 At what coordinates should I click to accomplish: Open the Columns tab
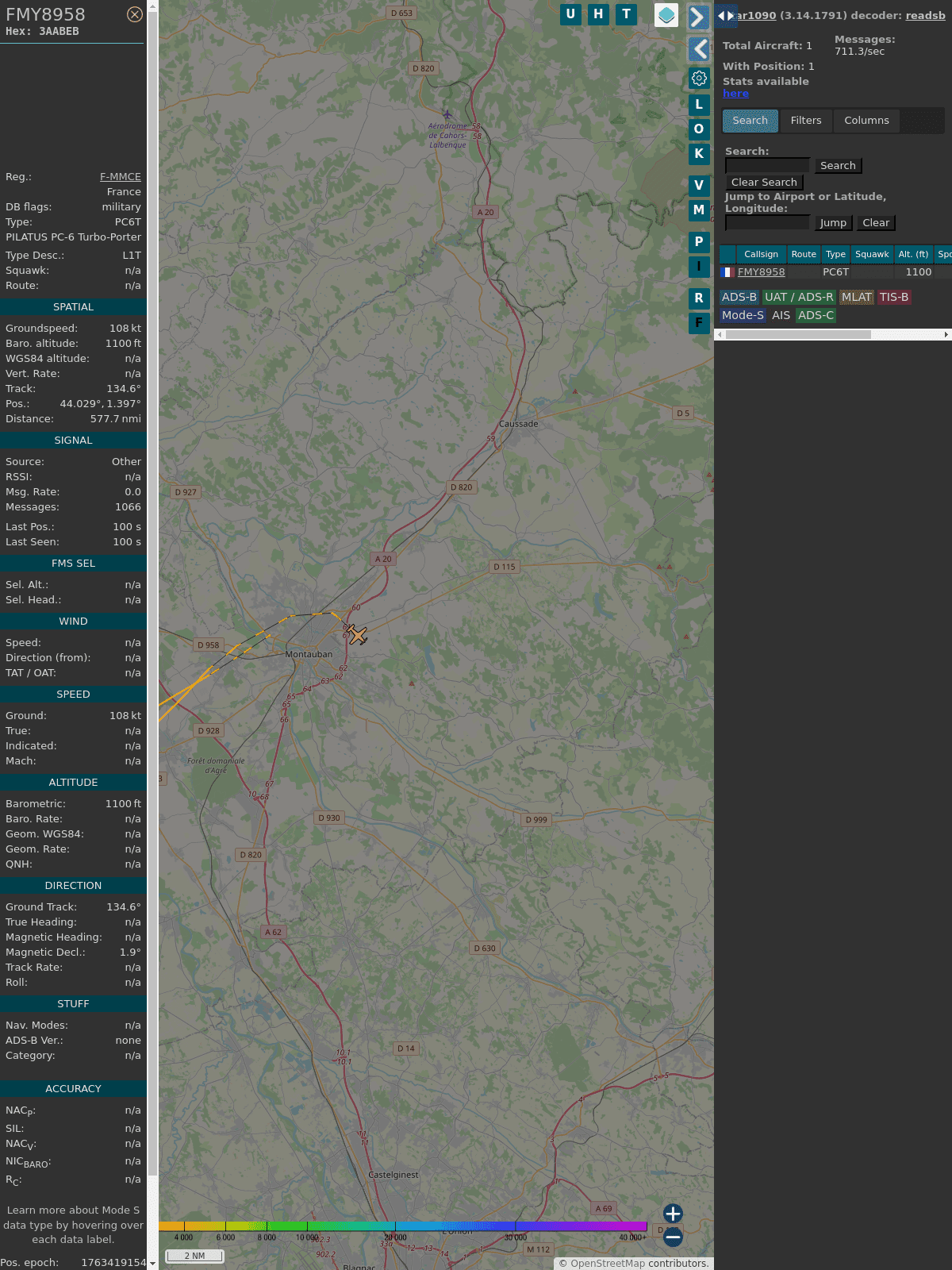pos(866,121)
